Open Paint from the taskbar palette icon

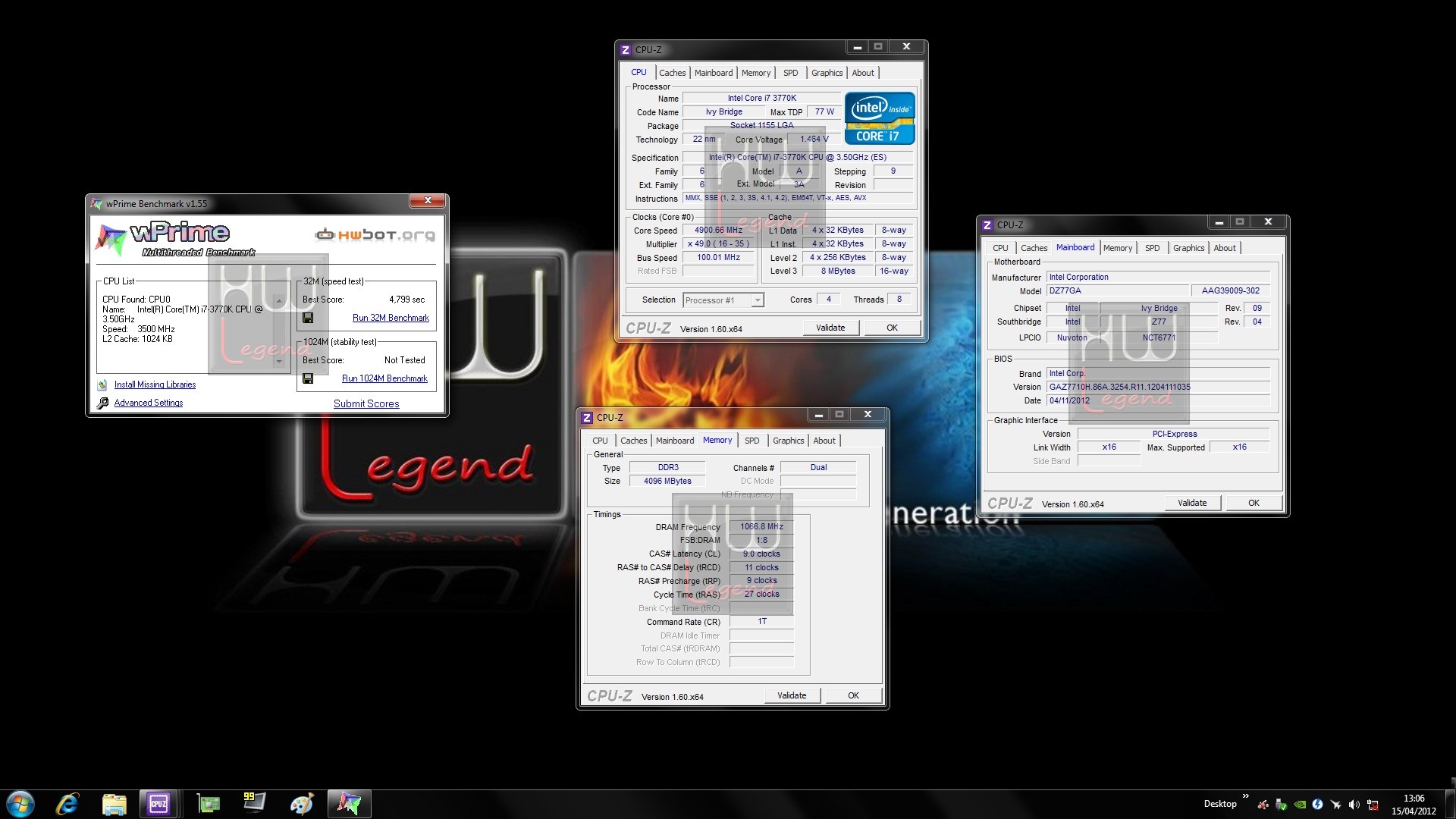[302, 804]
